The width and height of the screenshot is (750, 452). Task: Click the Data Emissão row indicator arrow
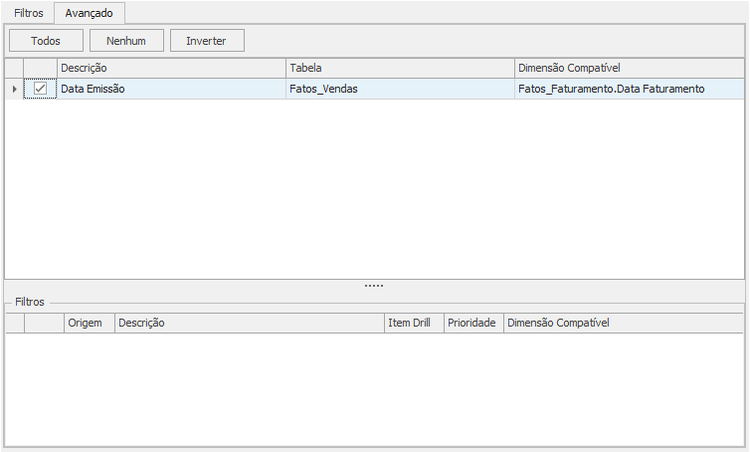point(14,89)
